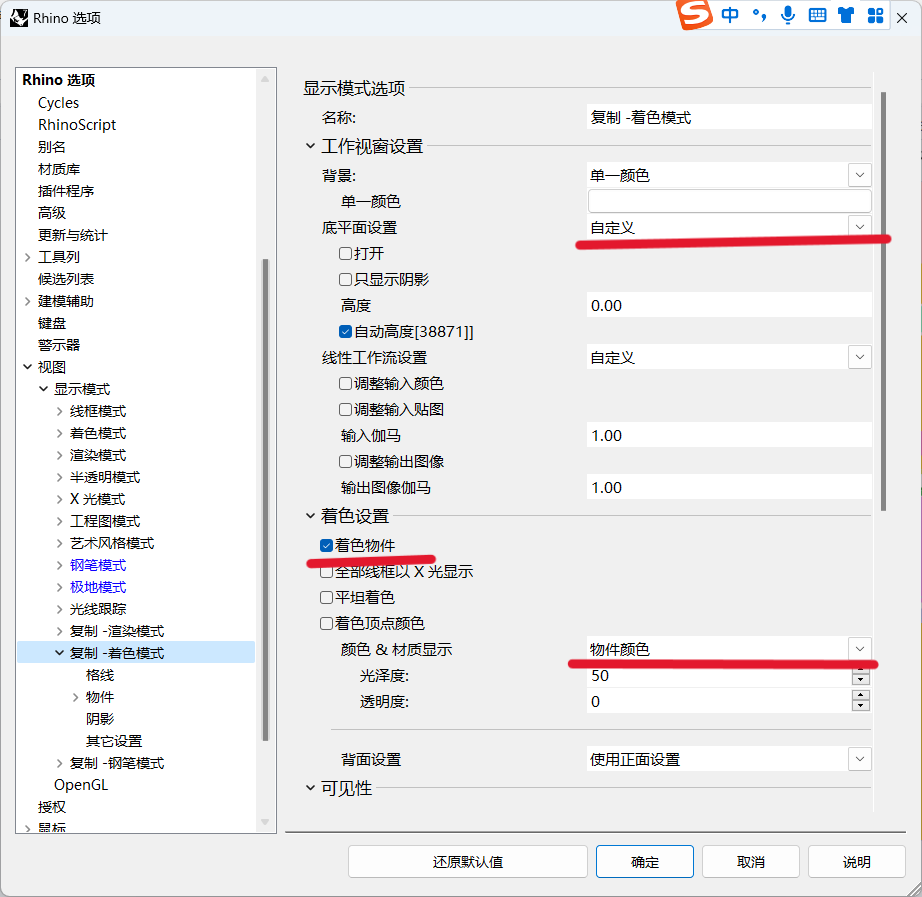
Task: Open Sogou voice input microphone
Action: pos(788,15)
